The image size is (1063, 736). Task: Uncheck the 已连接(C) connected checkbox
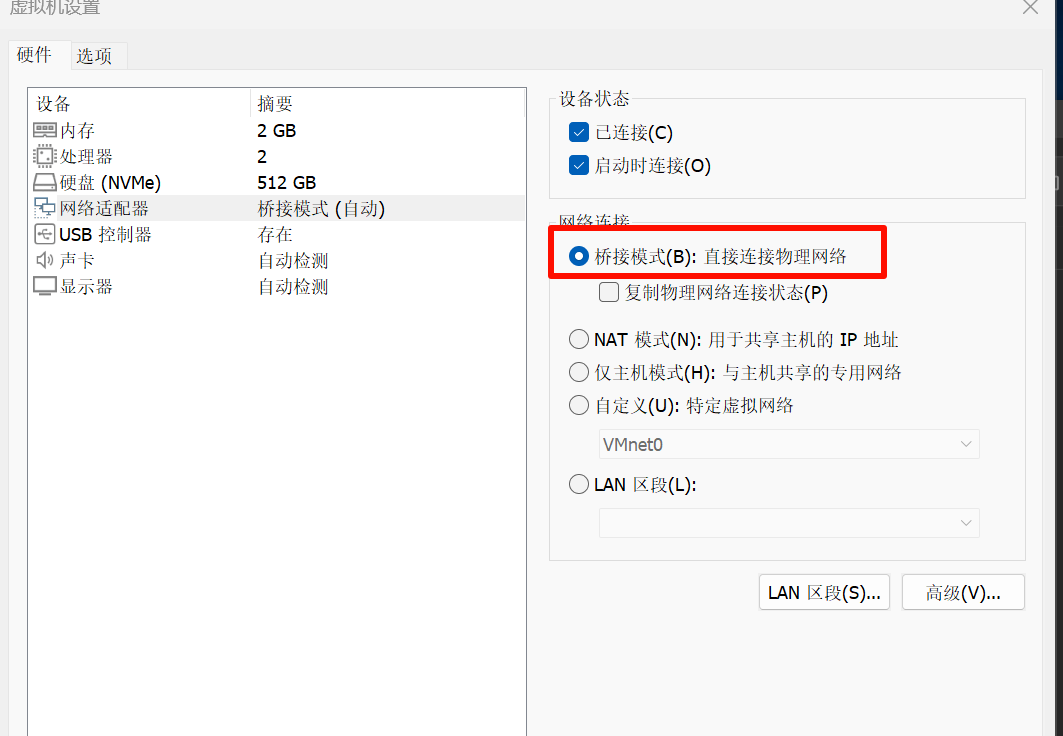(x=578, y=132)
